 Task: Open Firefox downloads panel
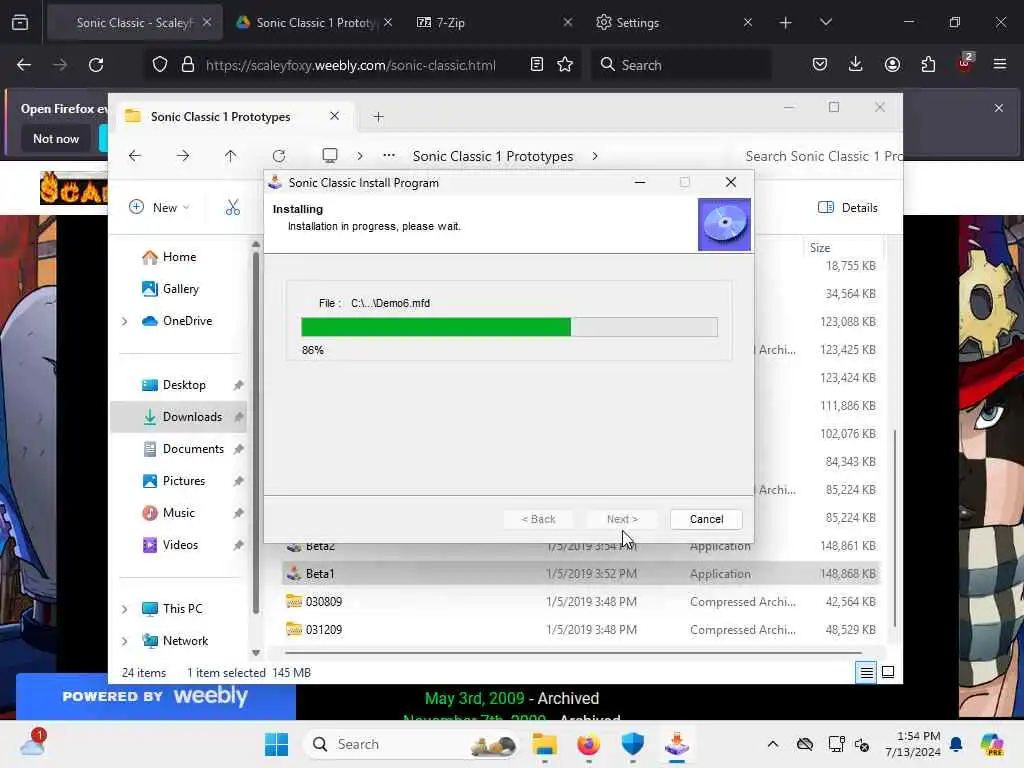click(856, 64)
